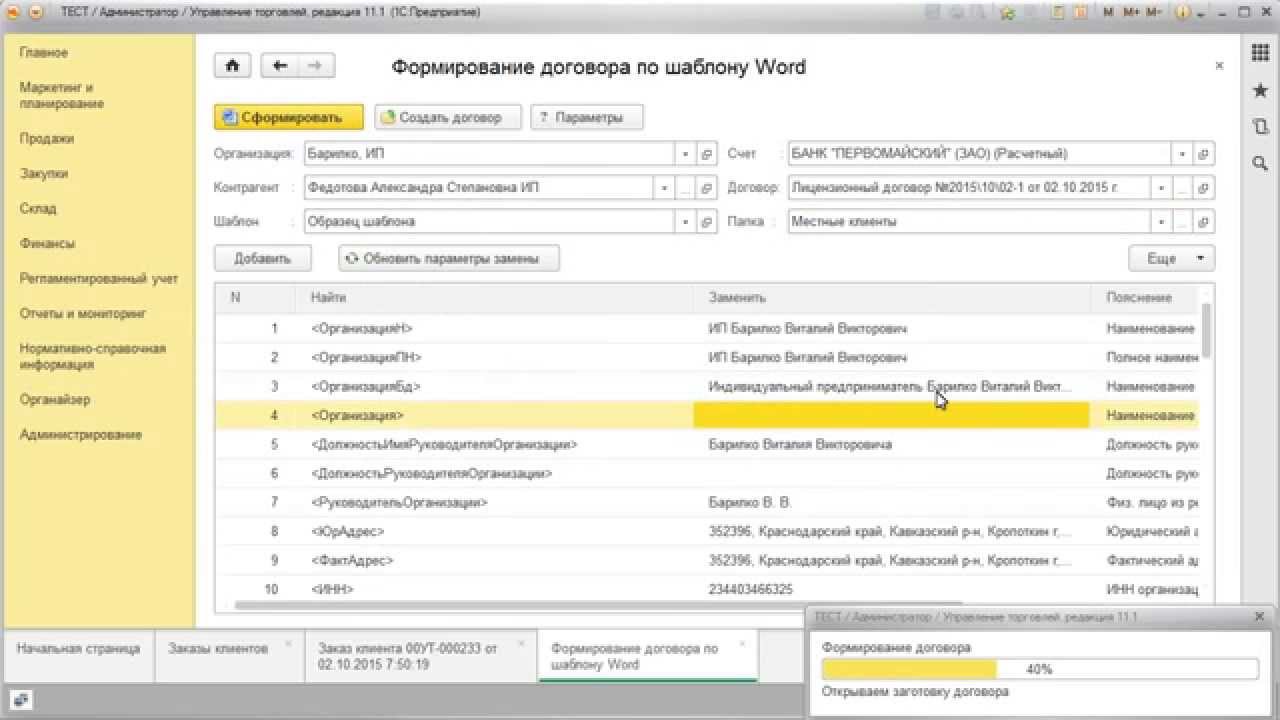Click the M- memory button
Viewport: 1280px width, 720px height.
click(1154, 13)
